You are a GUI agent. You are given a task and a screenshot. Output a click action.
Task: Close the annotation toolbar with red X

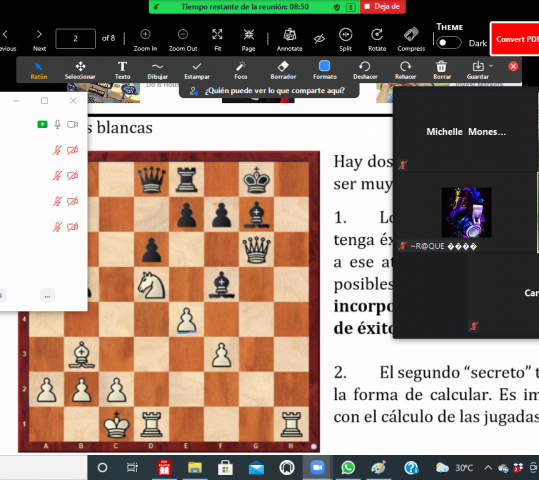click(513, 66)
